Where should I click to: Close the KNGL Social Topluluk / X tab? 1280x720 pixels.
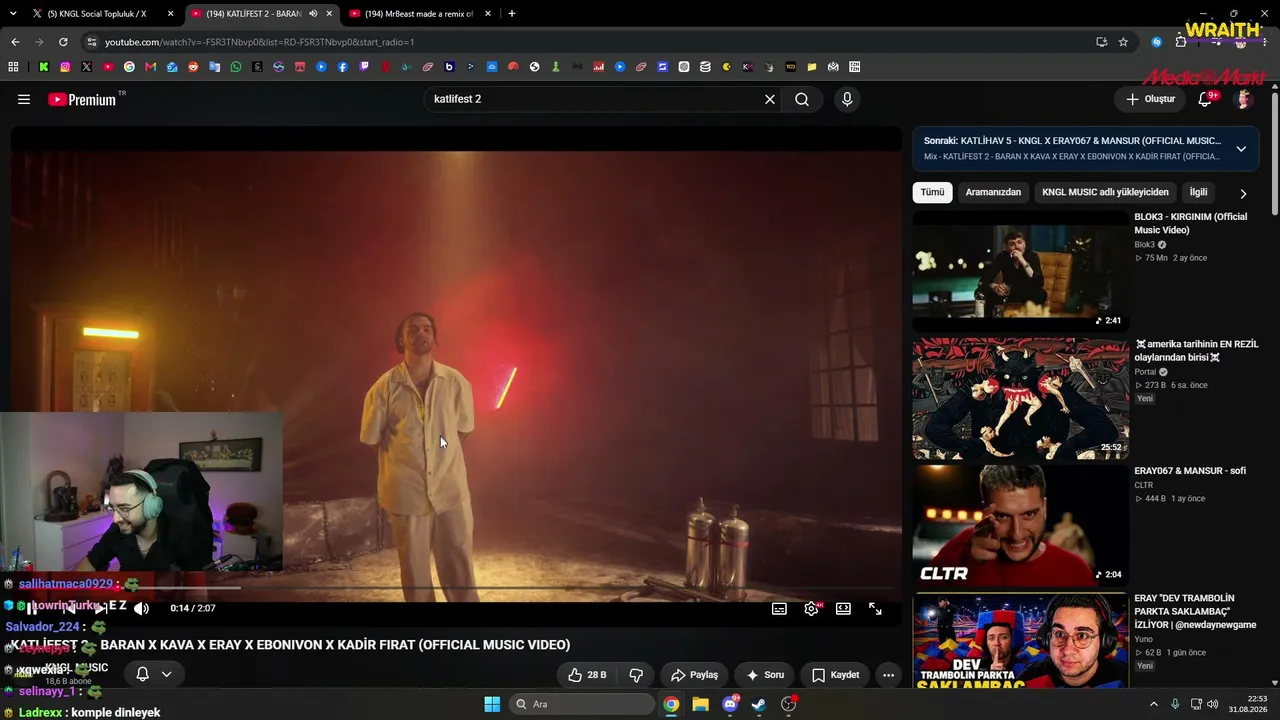tap(170, 14)
